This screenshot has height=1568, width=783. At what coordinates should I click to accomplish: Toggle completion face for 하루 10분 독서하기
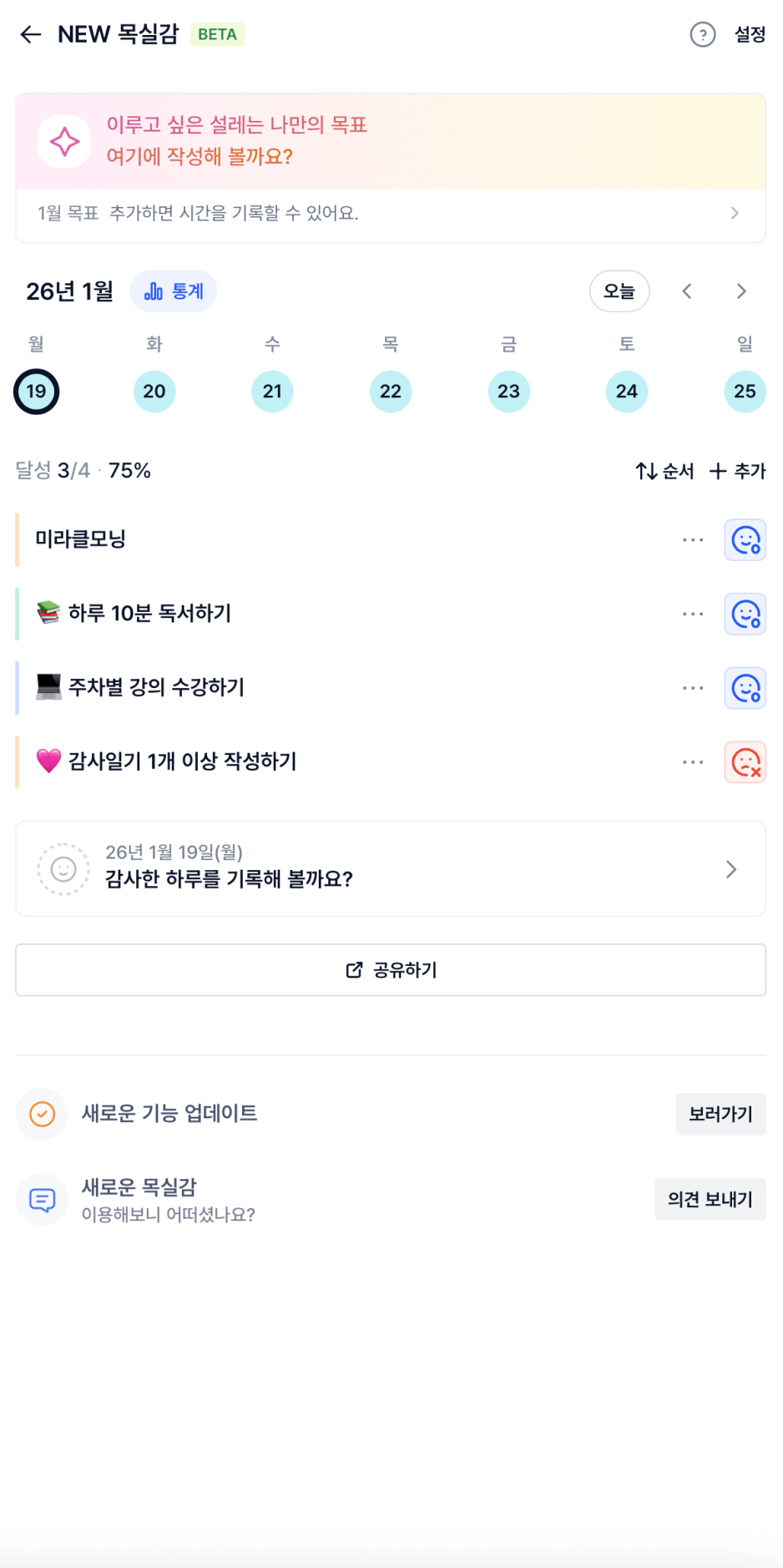[x=745, y=615]
